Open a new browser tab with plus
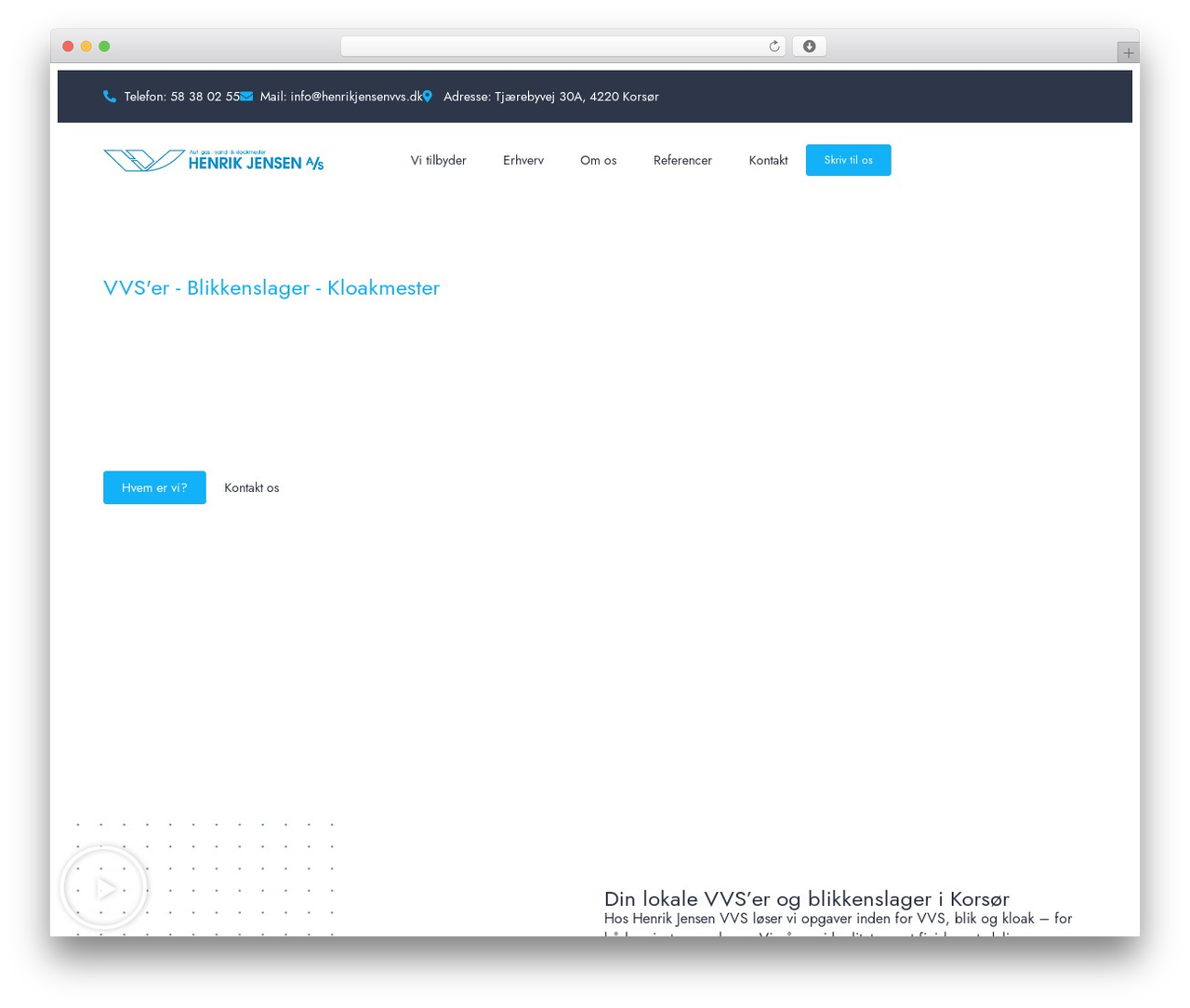The width and height of the screenshot is (1190, 1008). [1128, 53]
